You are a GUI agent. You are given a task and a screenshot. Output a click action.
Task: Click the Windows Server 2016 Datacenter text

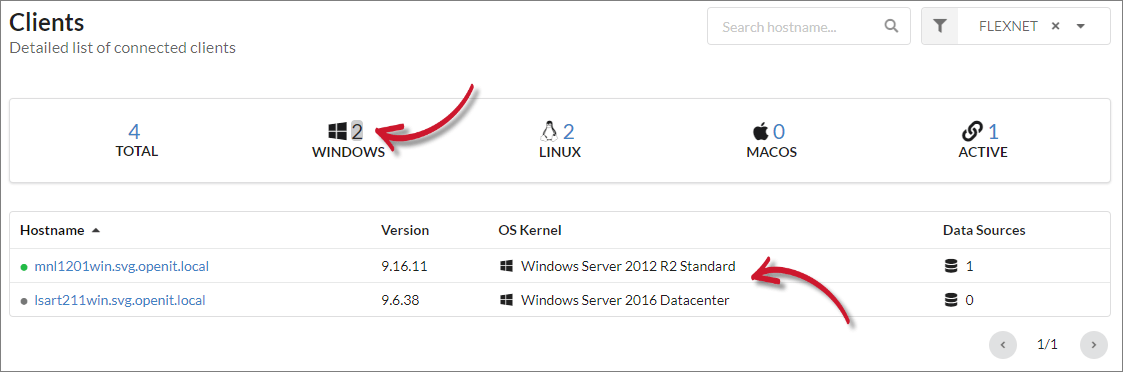click(625, 300)
